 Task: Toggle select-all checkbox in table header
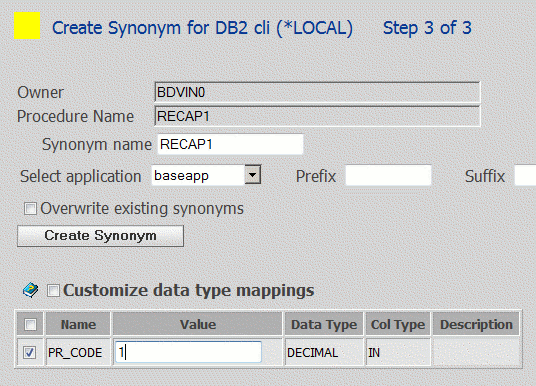click(x=30, y=324)
